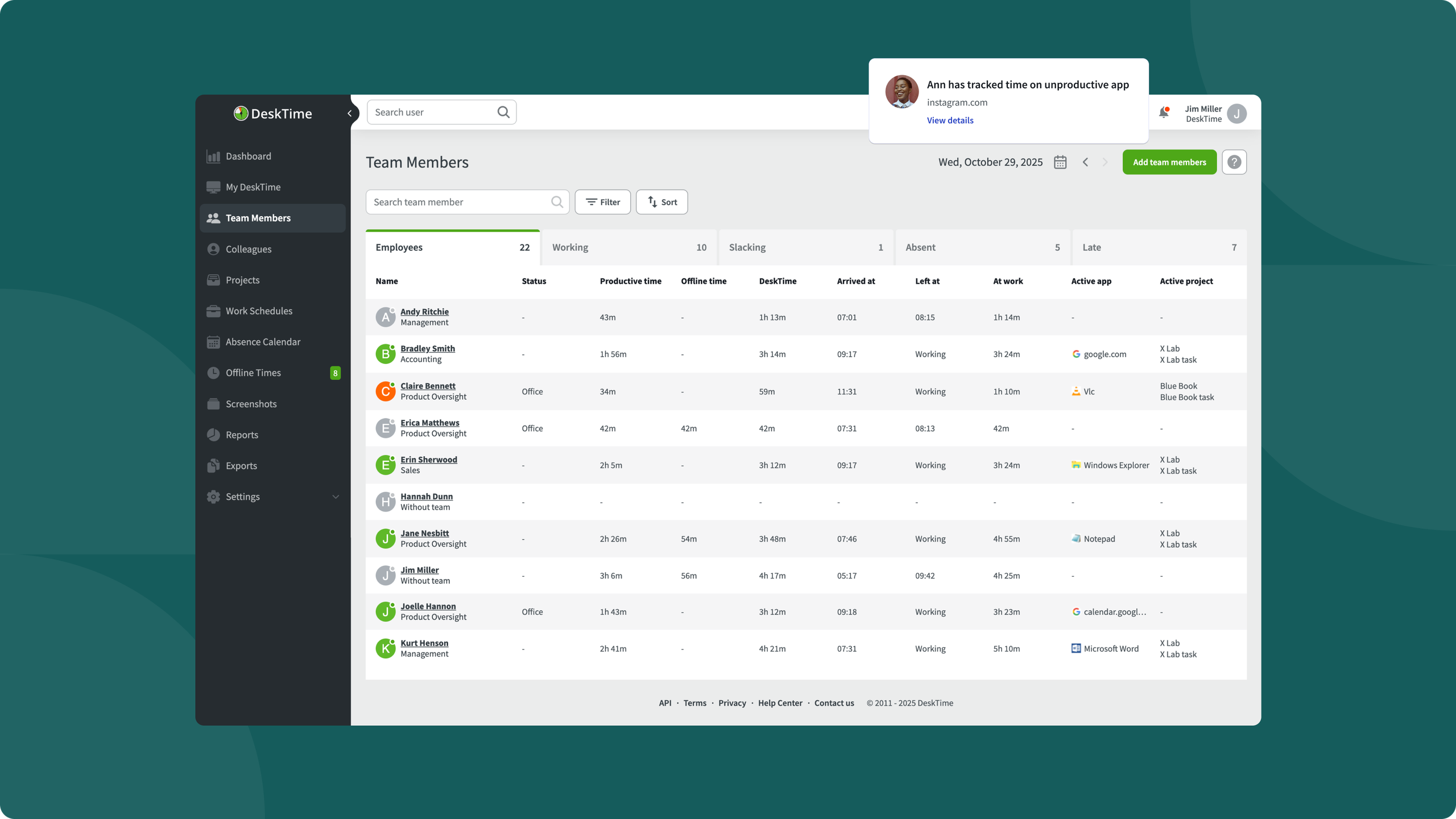Image resolution: width=1456 pixels, height=819 pixels.
Task: Collapse the sidebar with the arrow
Action: [350, 113]
